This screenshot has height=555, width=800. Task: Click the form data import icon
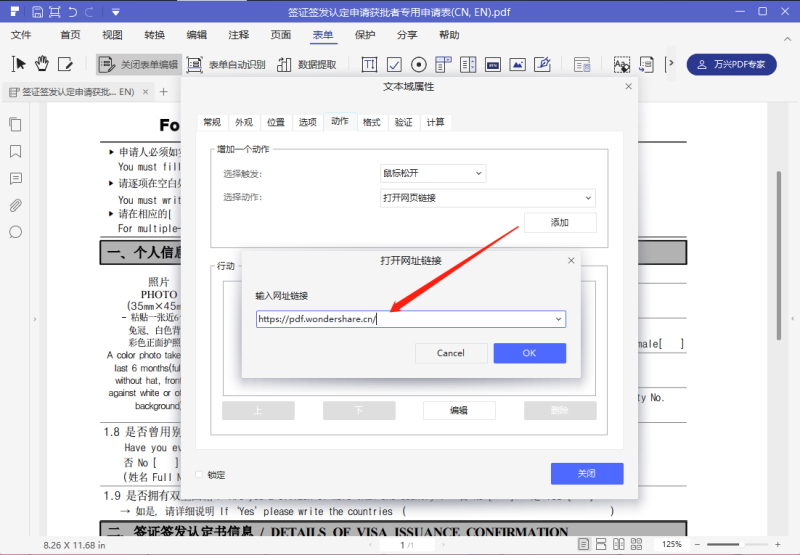646,64
